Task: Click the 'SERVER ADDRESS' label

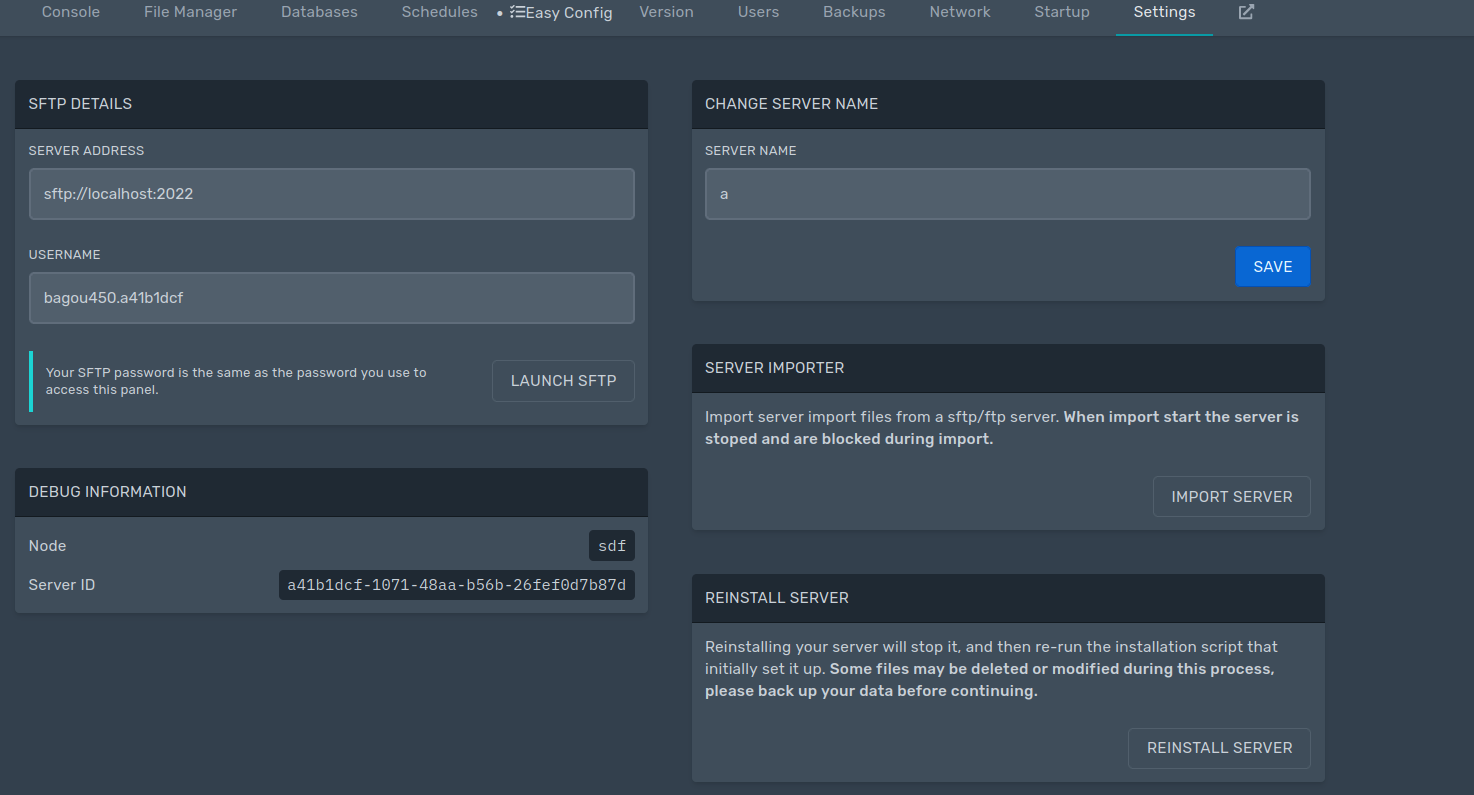Action: (x=86, y=151)
